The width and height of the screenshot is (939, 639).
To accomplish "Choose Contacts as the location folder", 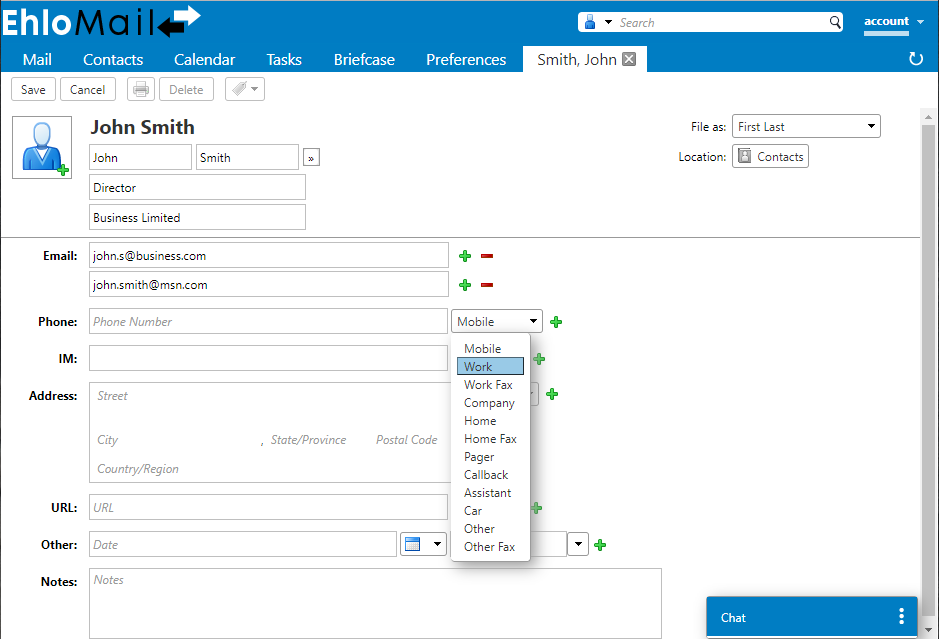I will coord(770,156).
